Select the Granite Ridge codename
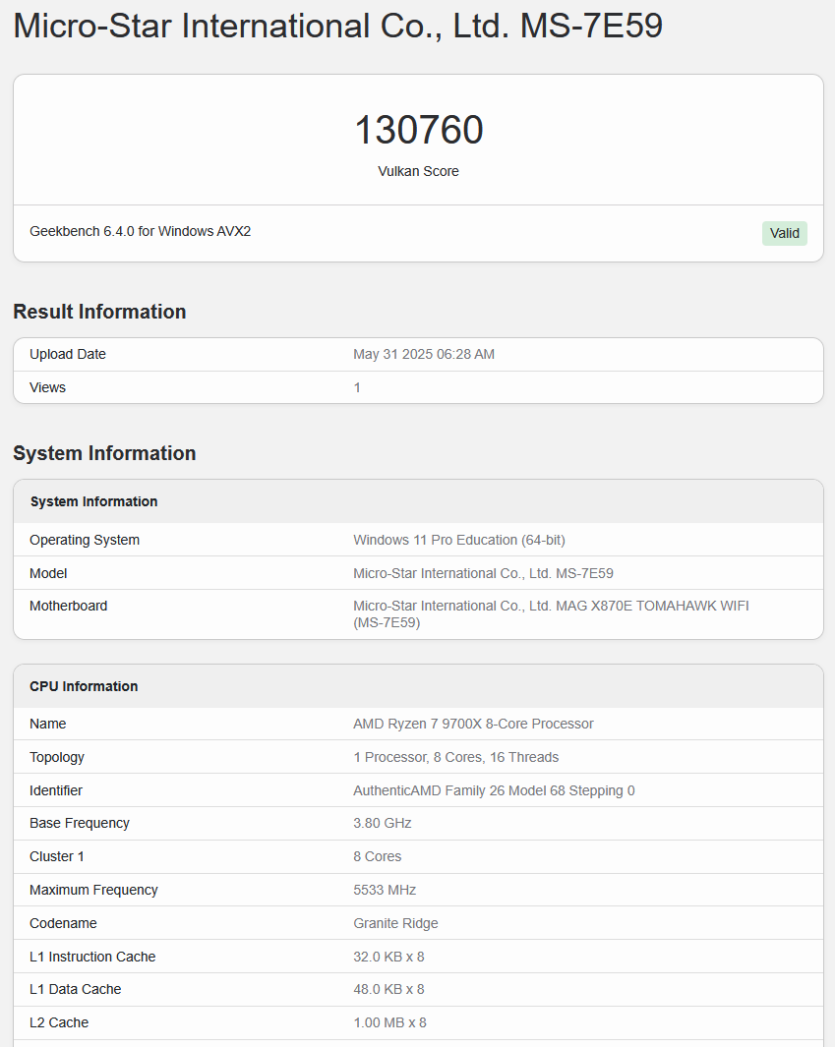Screen dimensions: 835x1047 coord(396,923)
